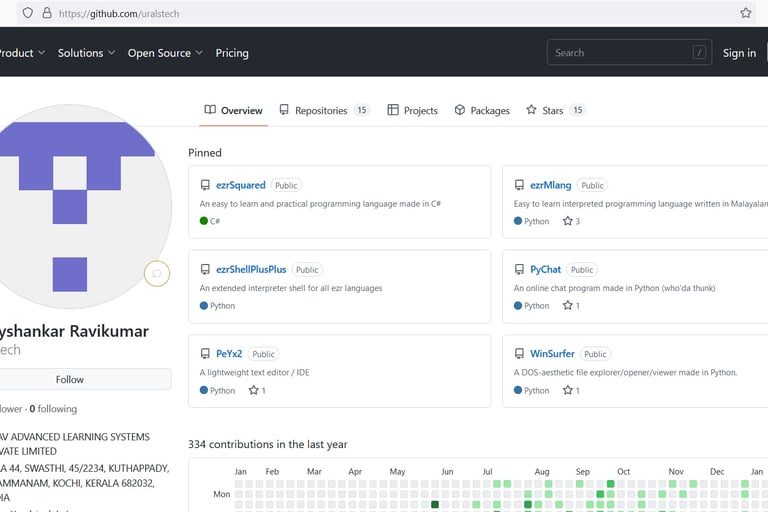Open the PeYx2 repository
The width and height of the screenshot is (768, 512).
(229, 354)
